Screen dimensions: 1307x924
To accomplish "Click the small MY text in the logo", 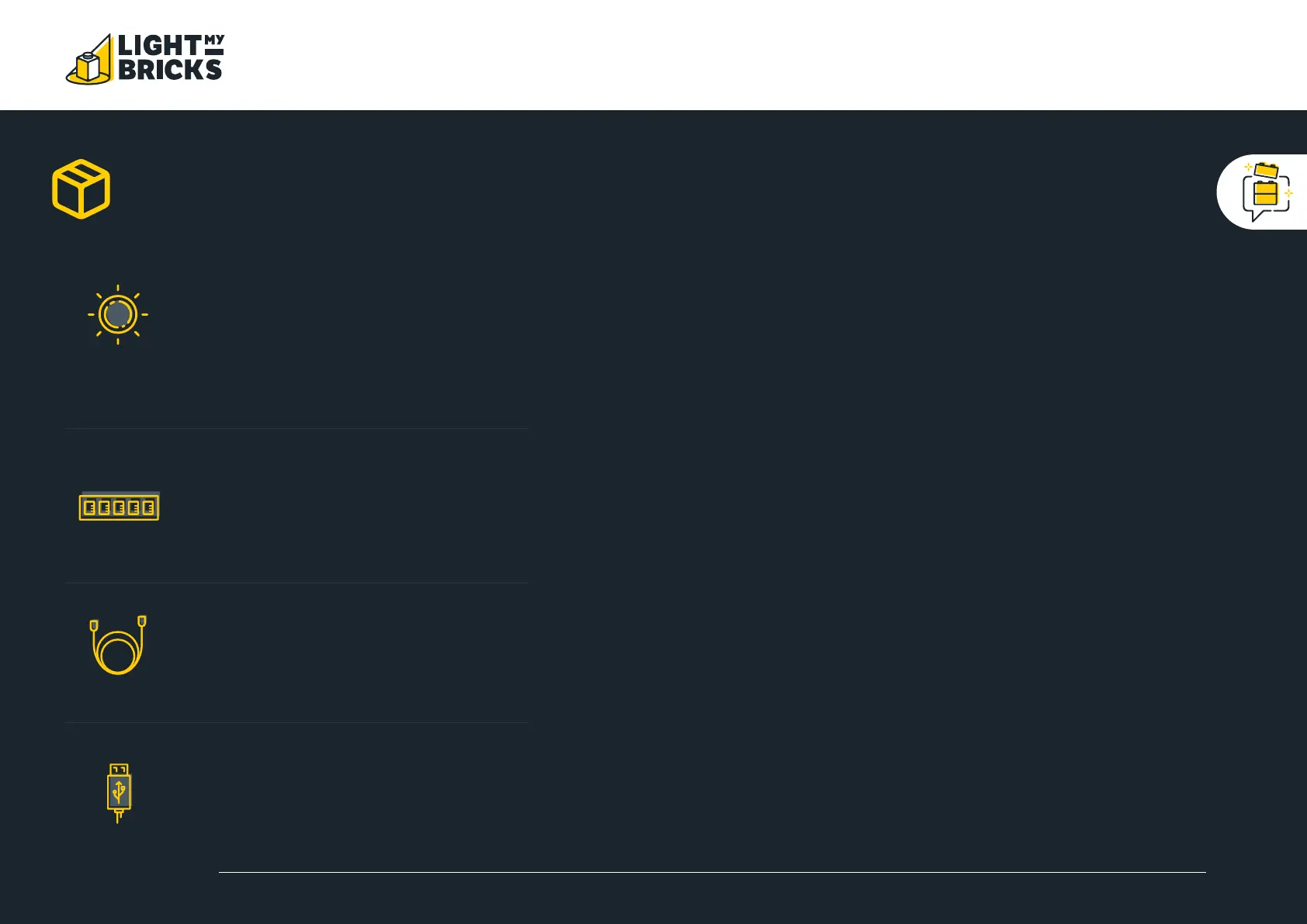I will point(214,40).
